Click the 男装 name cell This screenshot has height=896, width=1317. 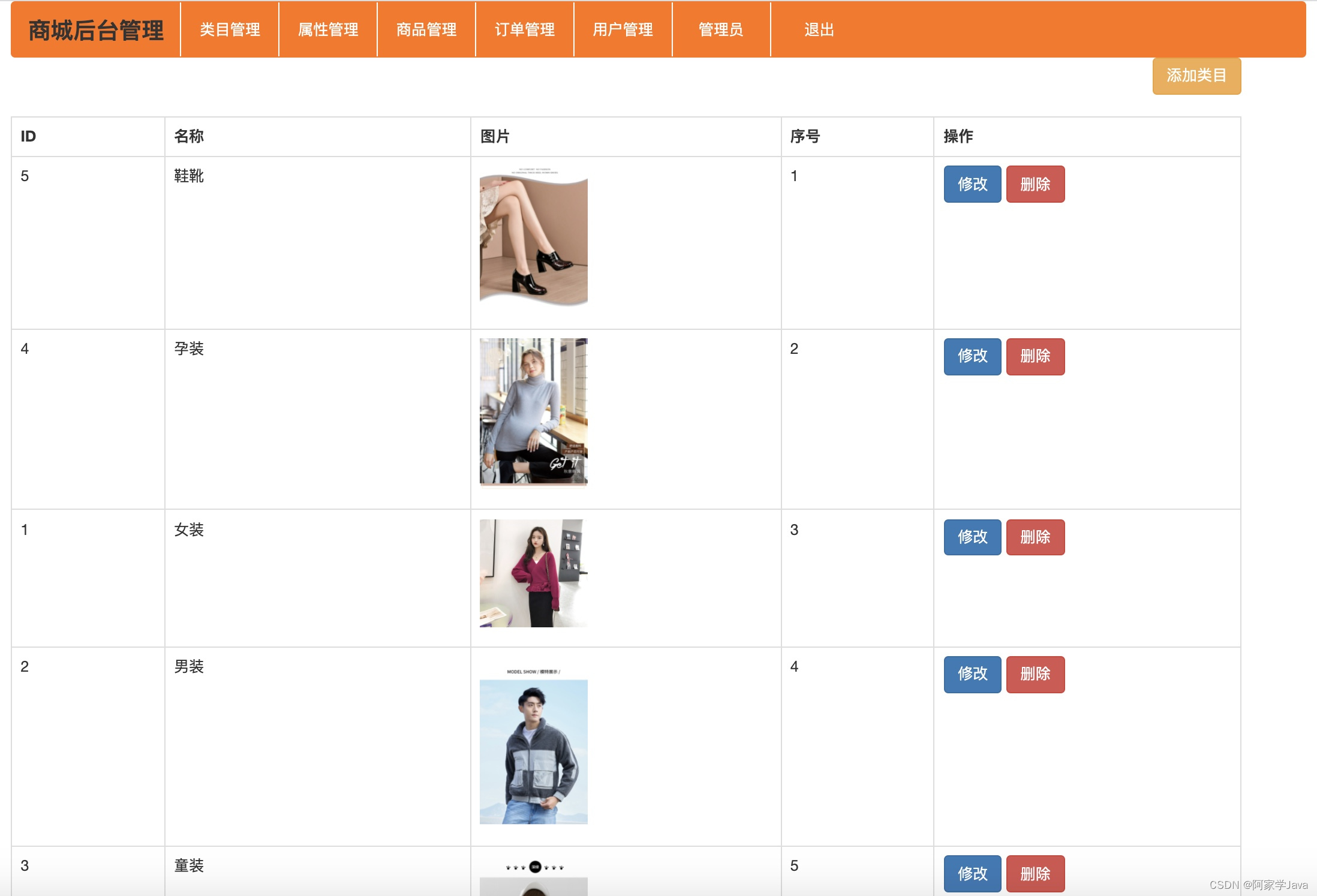tap(318, 747)
